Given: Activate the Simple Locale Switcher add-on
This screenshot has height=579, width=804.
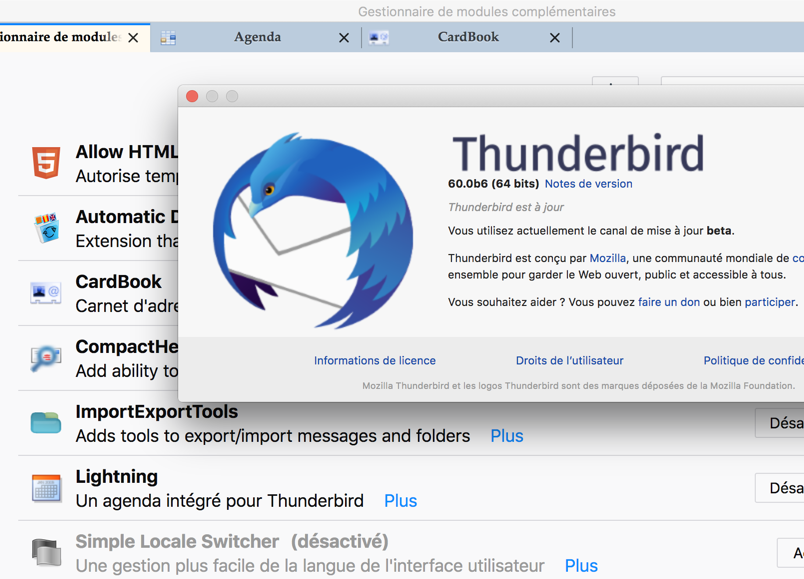Looking at the screenshot, I should coord(790,553).
